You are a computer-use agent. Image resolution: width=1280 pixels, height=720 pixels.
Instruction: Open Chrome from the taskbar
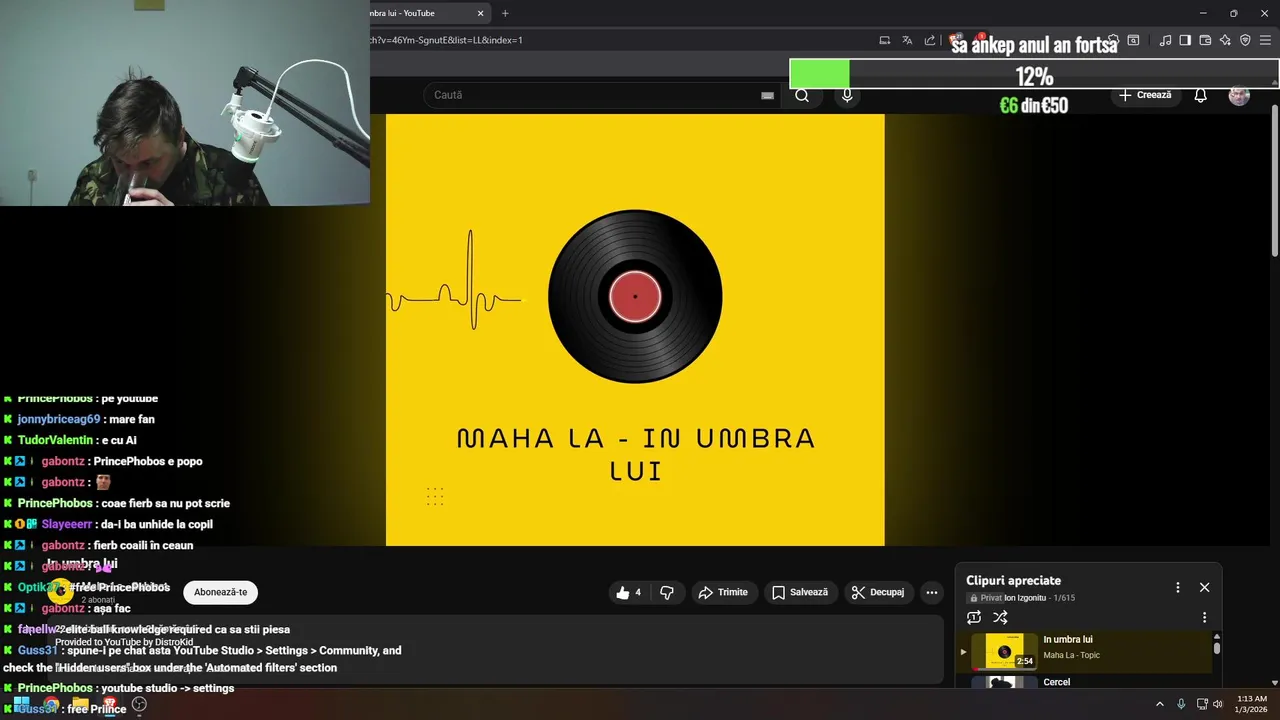point(50,704)
